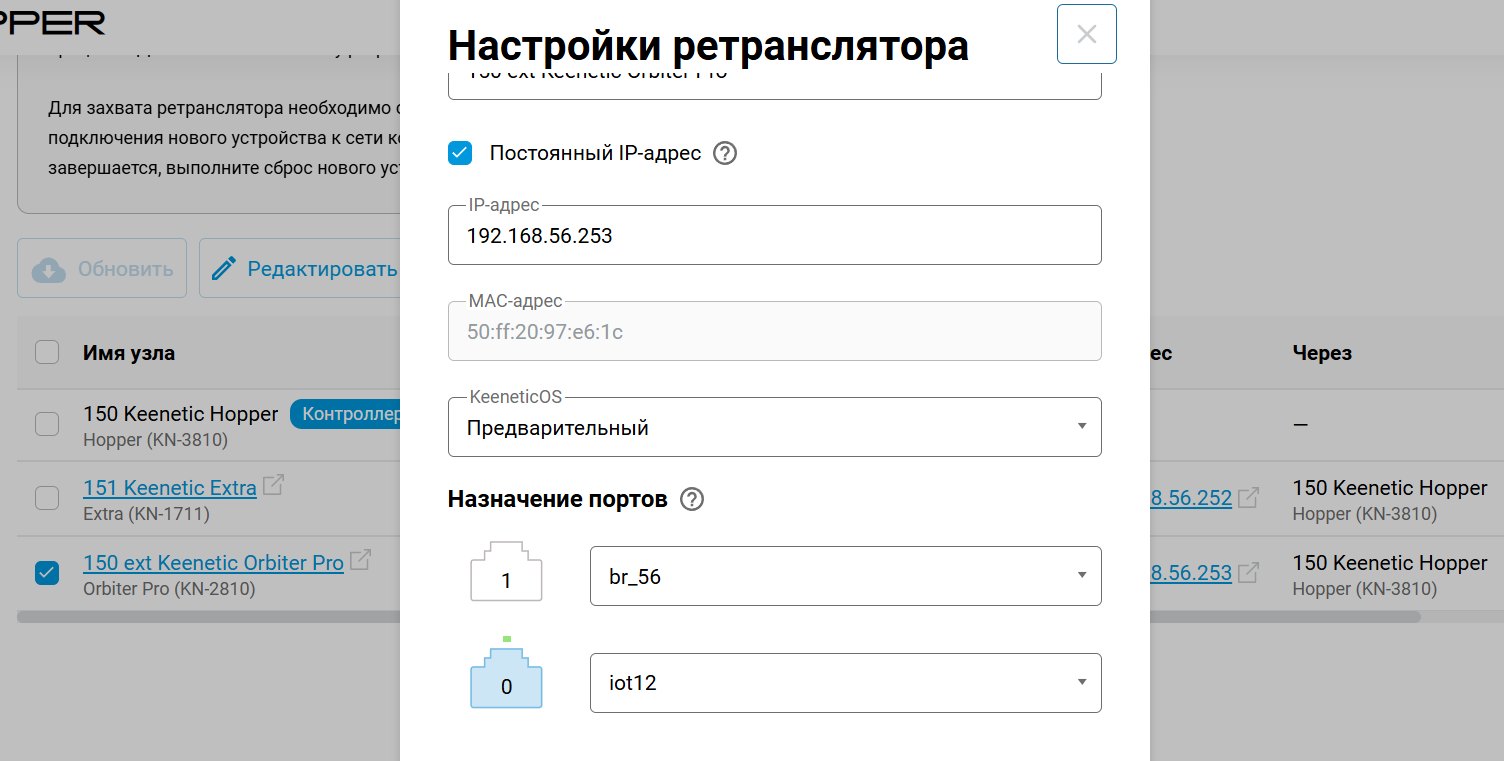Screen dimensions: 1504x761
Task: Click external-link icon beside 8.56.252 address
Action: point(1248,497)
